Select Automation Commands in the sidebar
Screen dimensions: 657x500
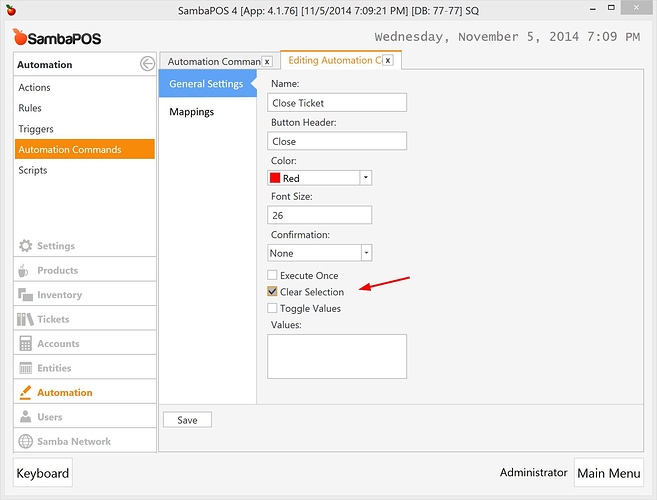pyautogui.click(x=85, y=149)
